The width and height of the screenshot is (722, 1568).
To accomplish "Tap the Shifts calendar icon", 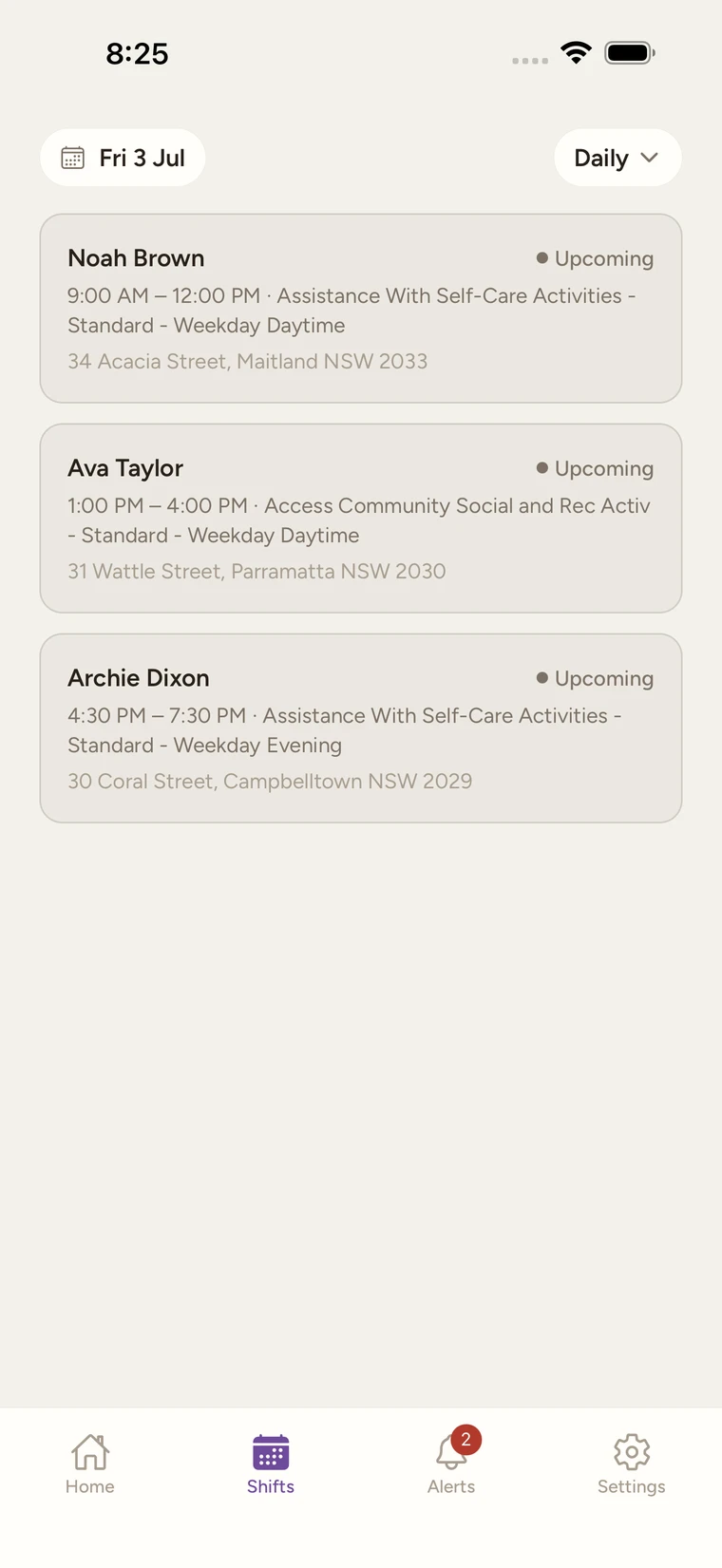I will (x=271, y=1452).
